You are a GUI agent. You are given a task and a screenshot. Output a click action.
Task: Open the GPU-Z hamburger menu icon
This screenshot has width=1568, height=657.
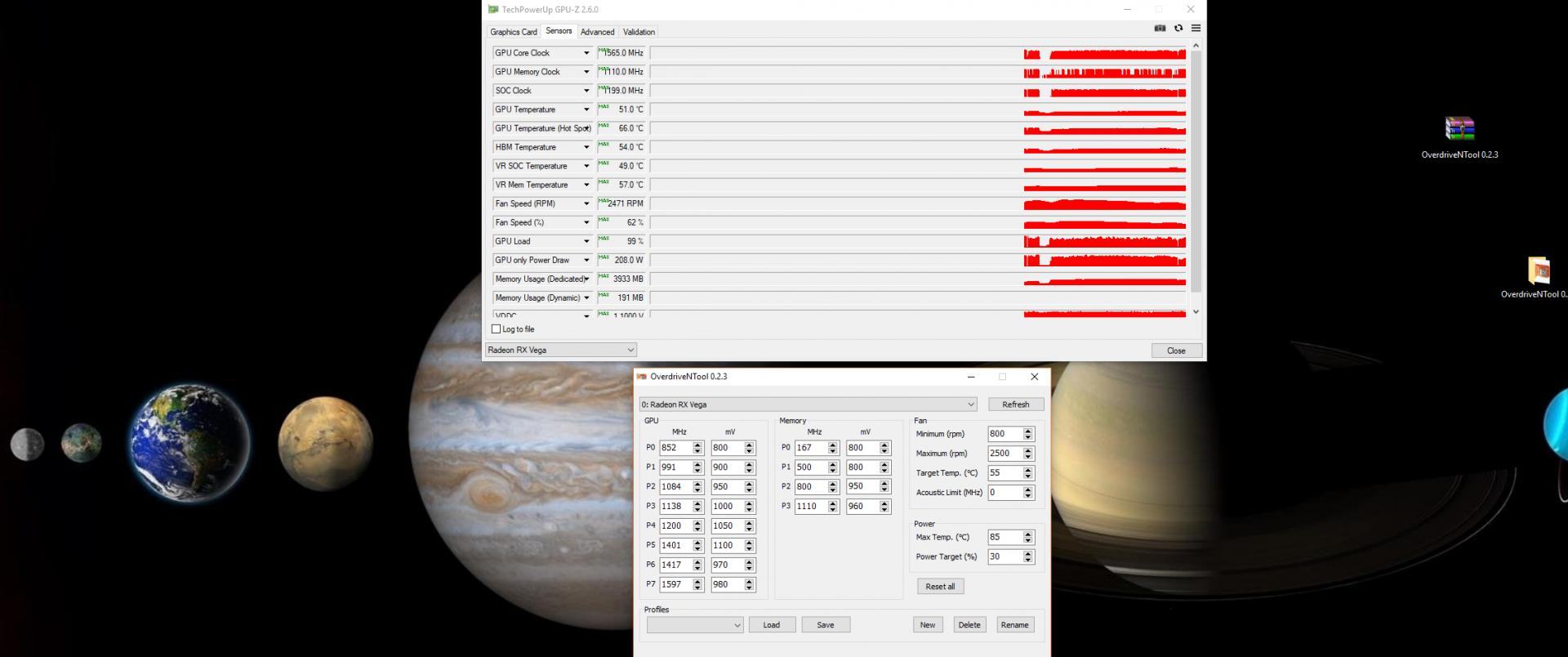point(1196,28)
